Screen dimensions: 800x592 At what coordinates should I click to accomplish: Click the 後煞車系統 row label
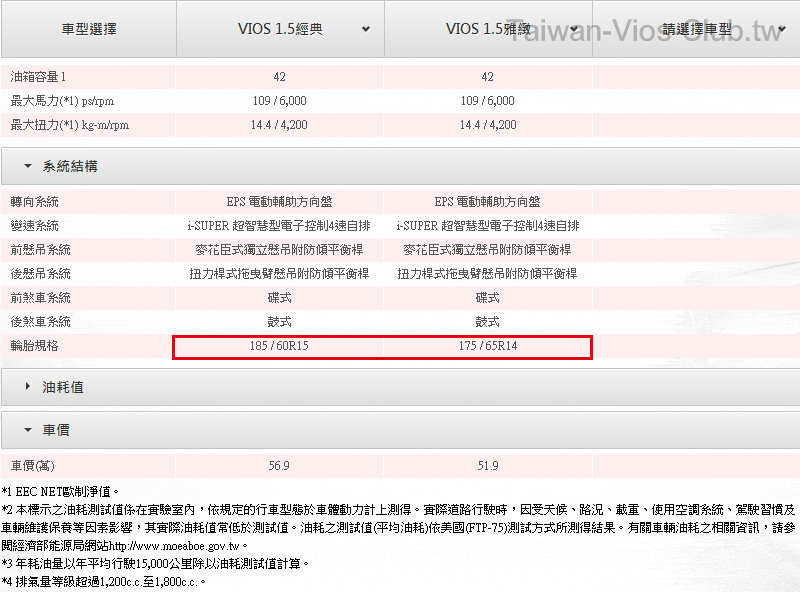[x=40, y=322]
